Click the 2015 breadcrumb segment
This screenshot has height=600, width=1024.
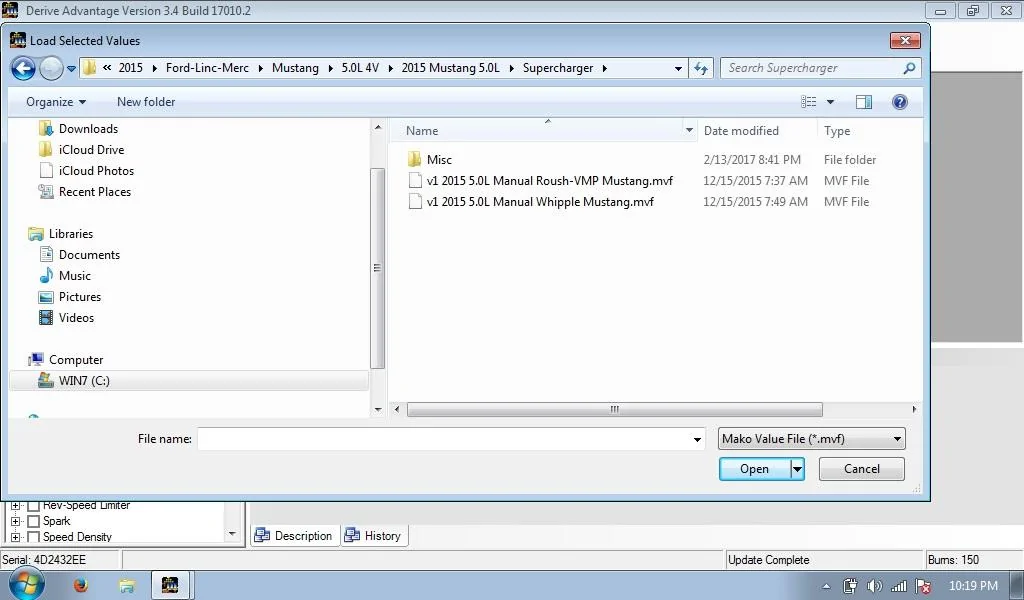tap(131, 68)
